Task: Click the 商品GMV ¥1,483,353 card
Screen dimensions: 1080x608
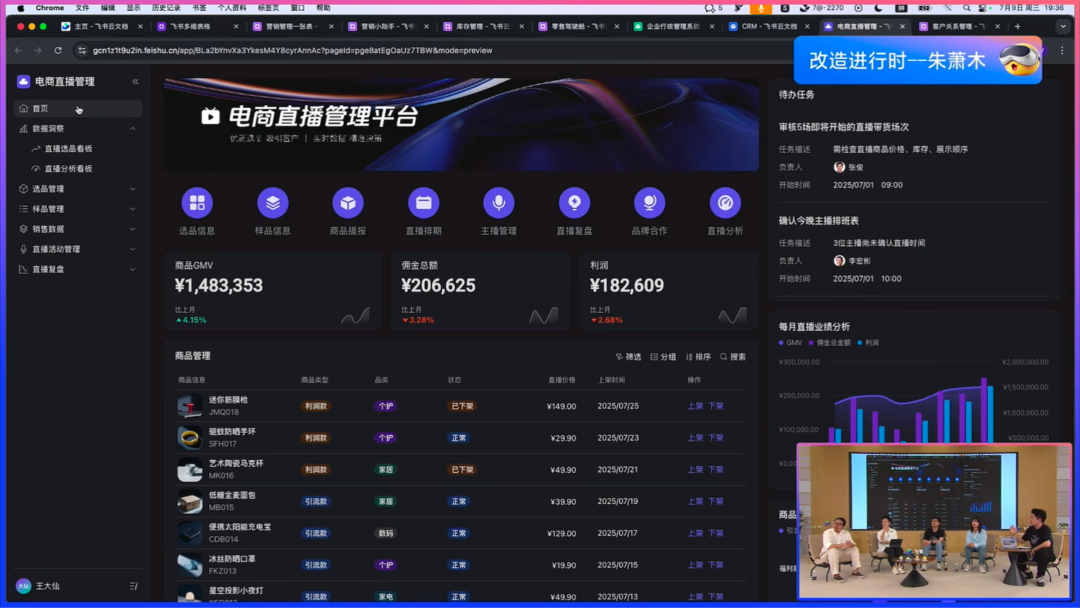Action: tap(273, 292)
